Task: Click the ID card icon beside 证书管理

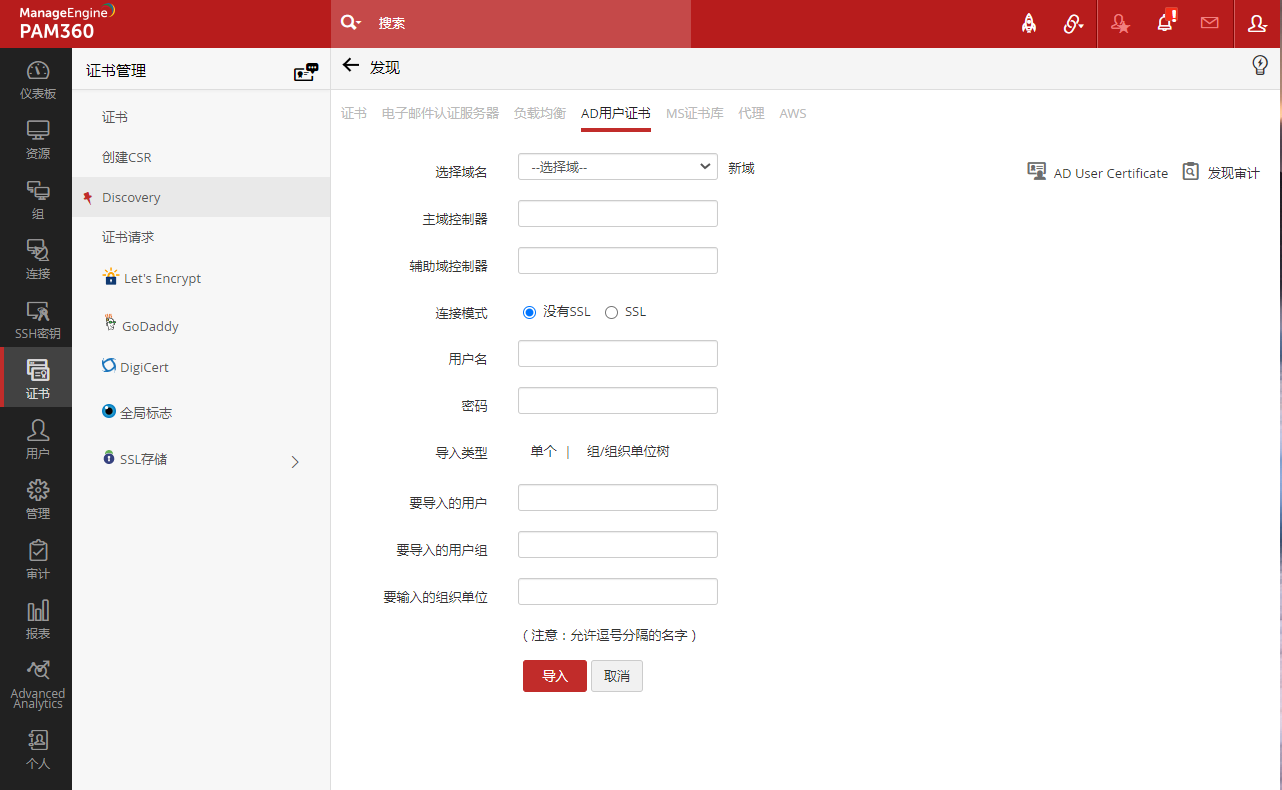Action: [305, 71]
